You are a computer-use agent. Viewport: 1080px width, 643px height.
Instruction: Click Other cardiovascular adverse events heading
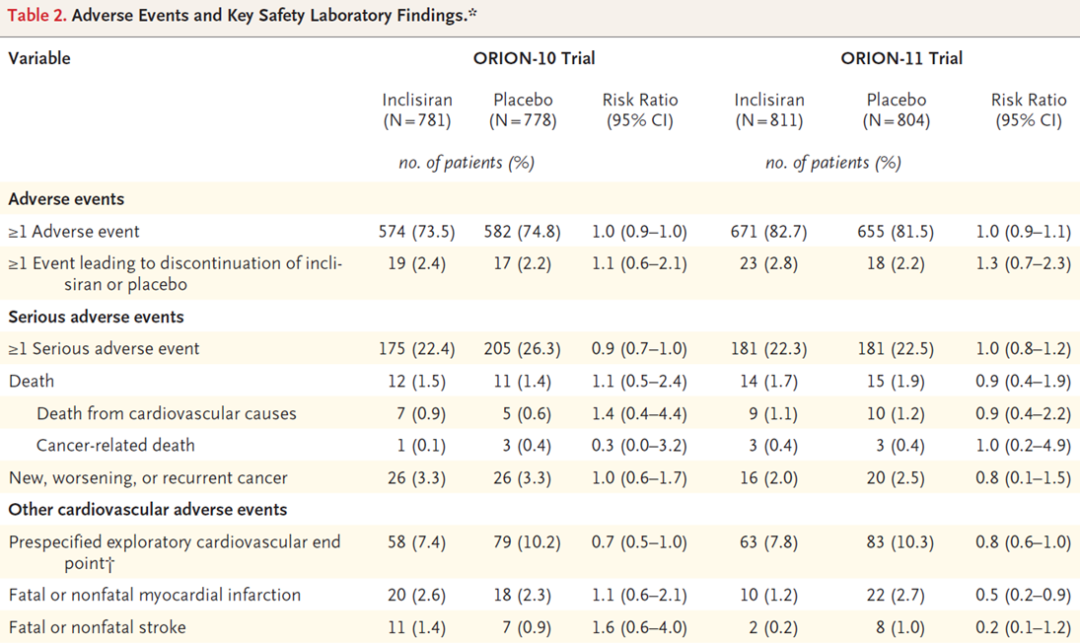pos(147,509)
